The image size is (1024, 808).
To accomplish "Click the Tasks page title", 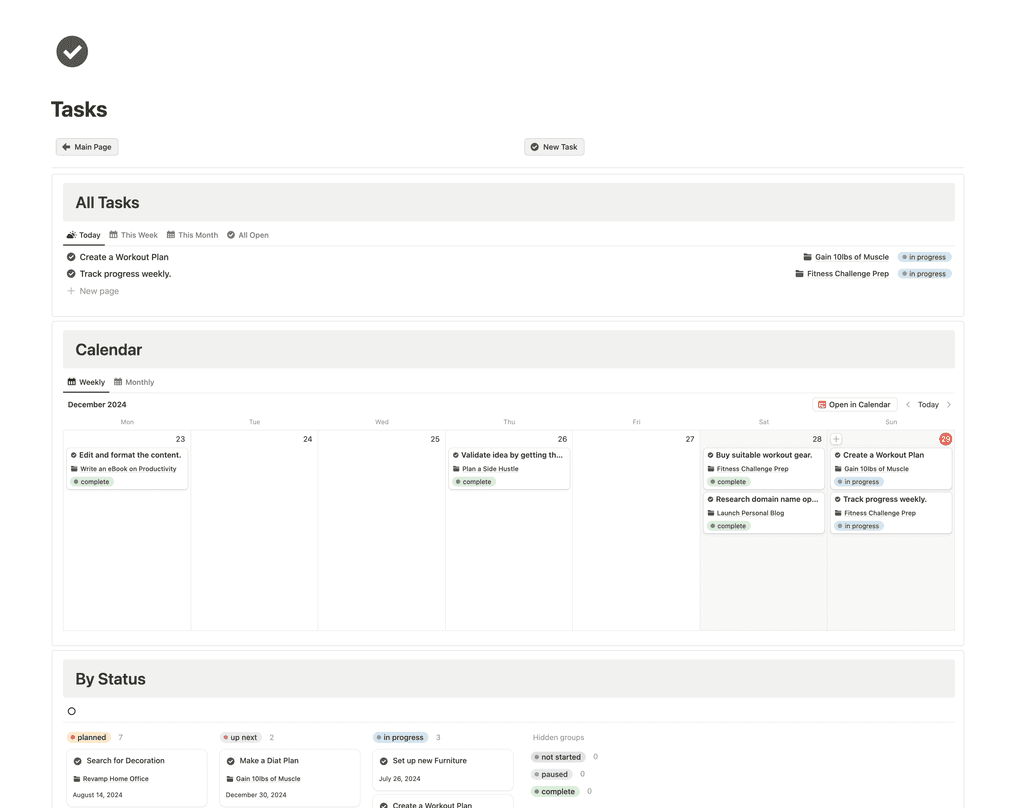I will [79, 109].
